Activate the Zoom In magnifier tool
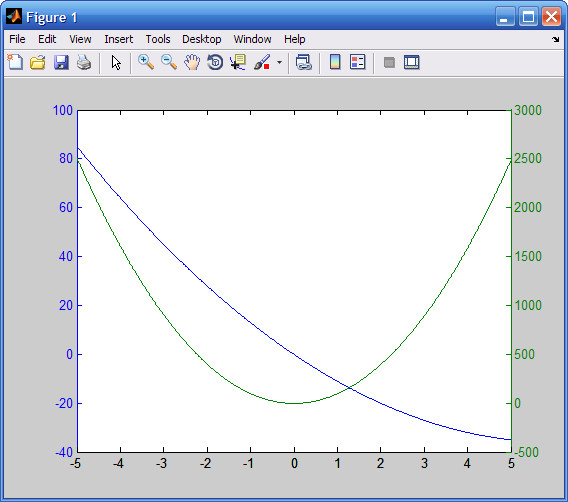 coord(146,62)
